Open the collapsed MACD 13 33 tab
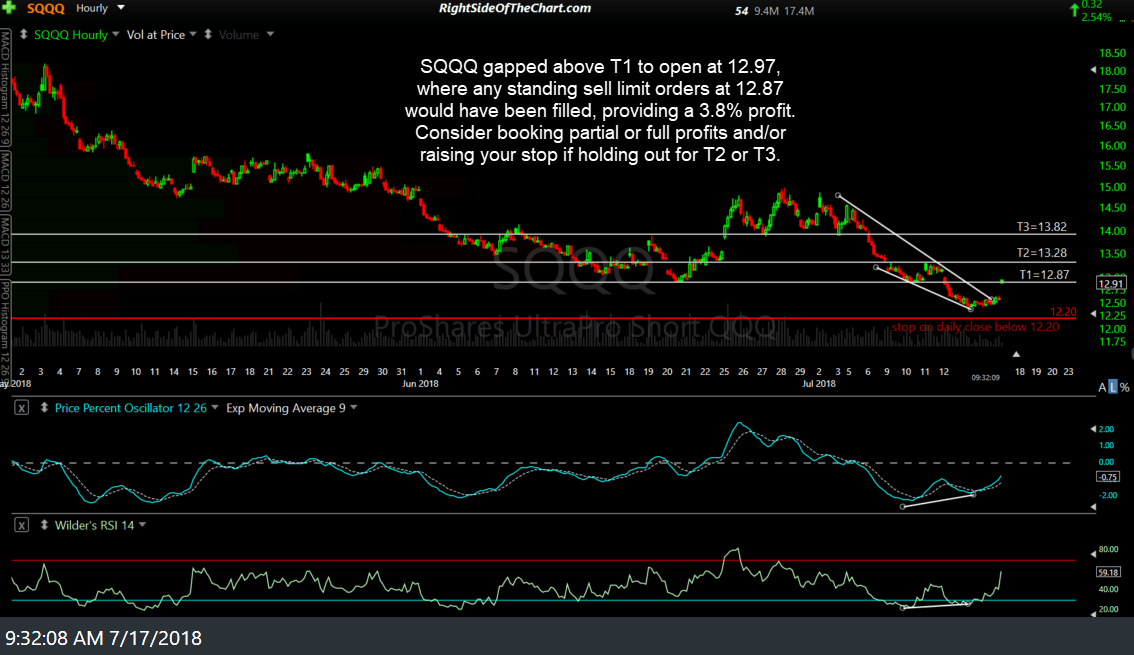This screenshot has height=655, width=1134. 5,245
